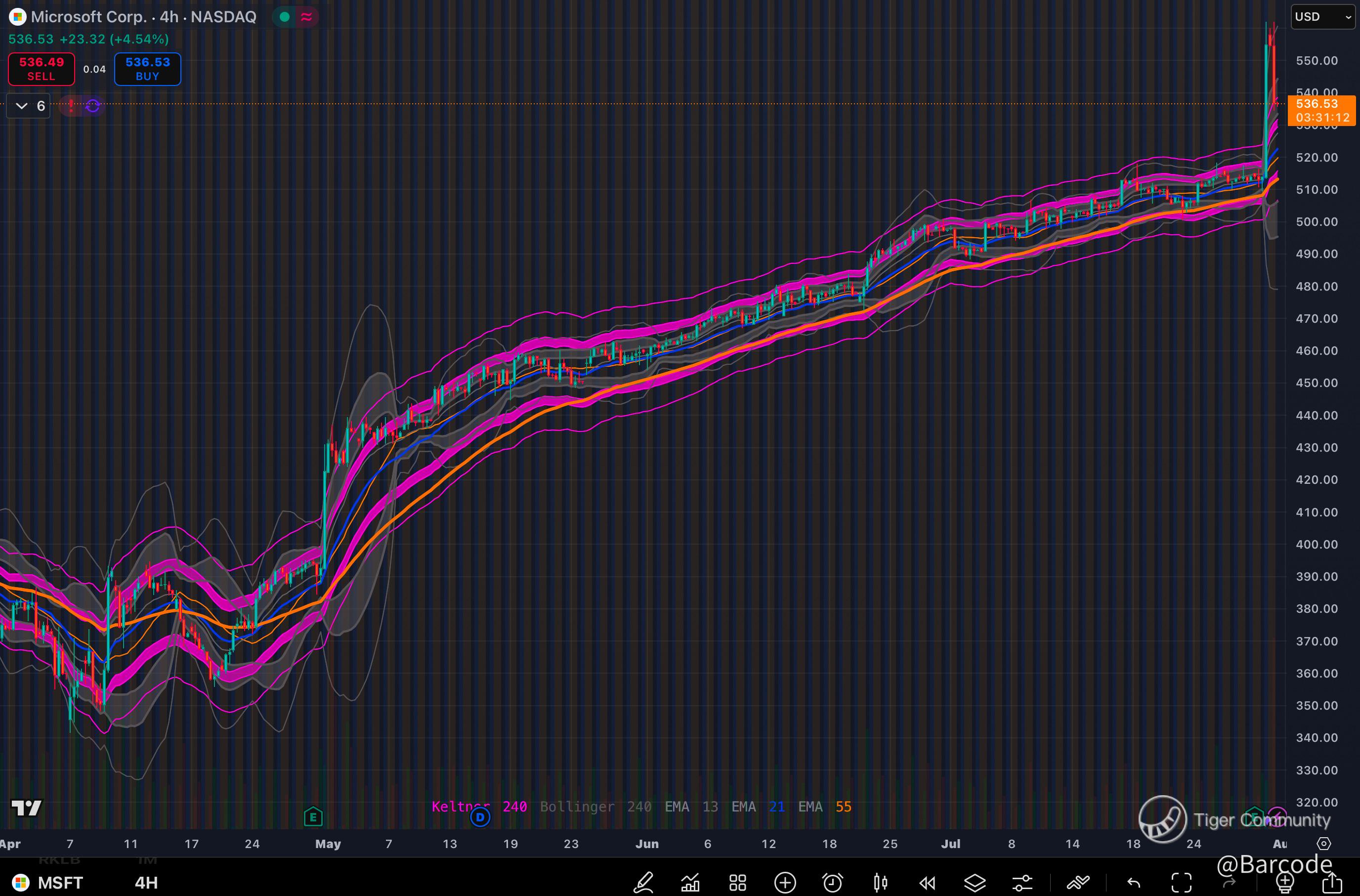The width and height of the screenshot is (1360, 896).
Task: Click the add symbol plus icon
Action: coord(785,883)
